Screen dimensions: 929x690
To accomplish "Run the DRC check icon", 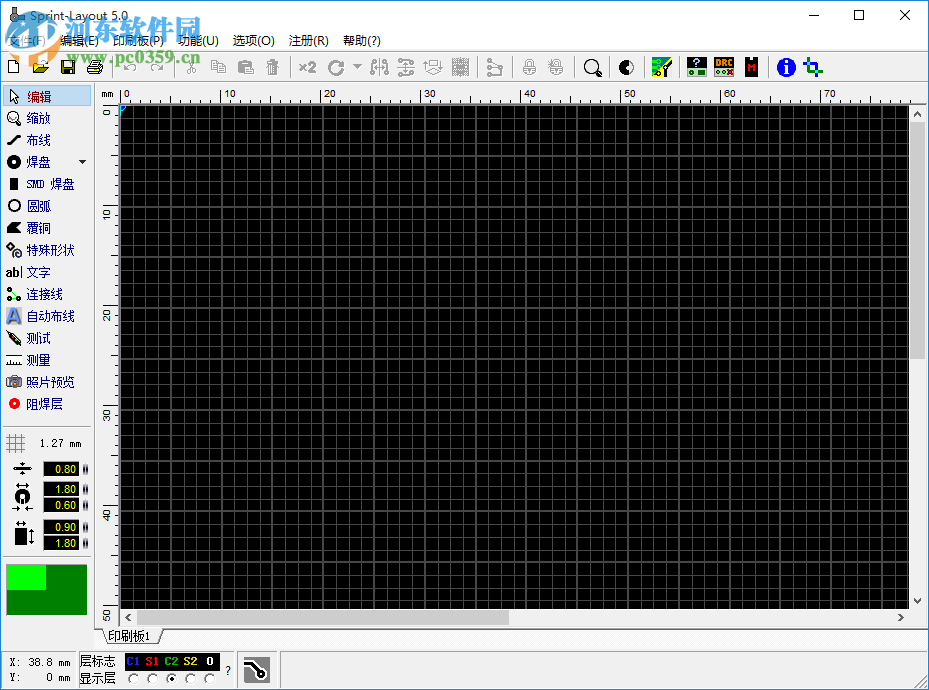I will point(724,67).
